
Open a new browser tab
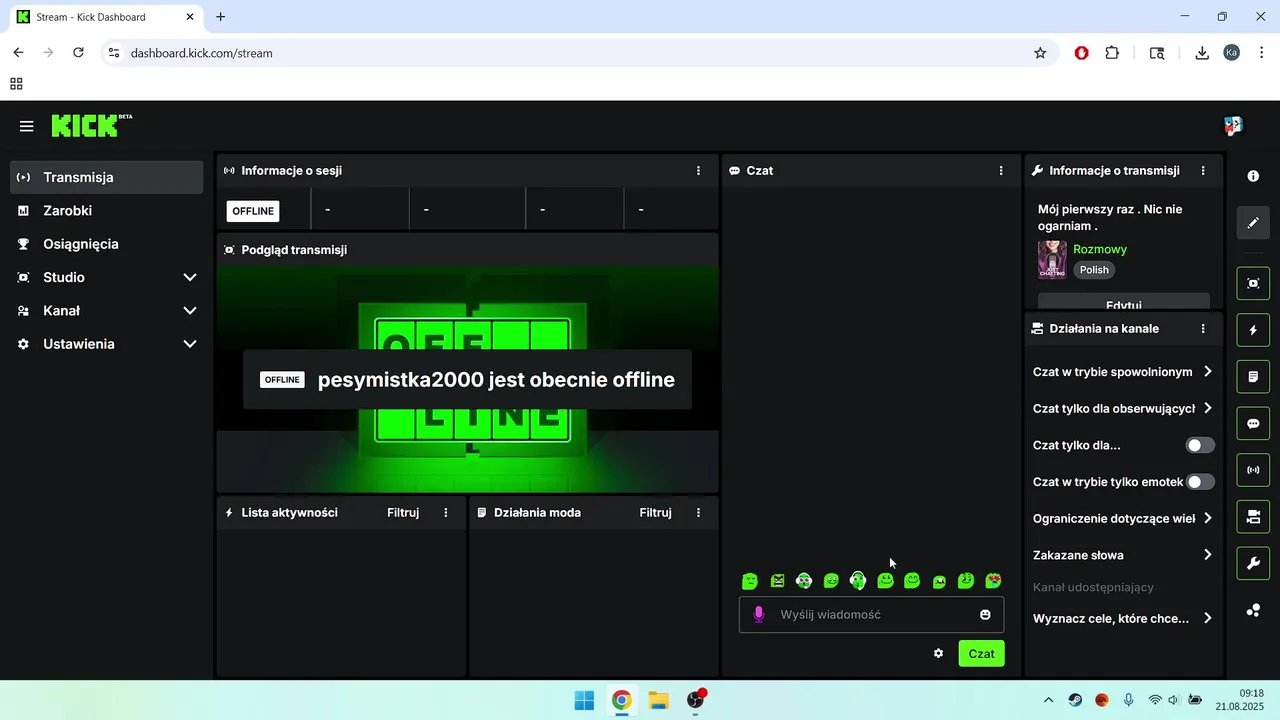point(221,17)
